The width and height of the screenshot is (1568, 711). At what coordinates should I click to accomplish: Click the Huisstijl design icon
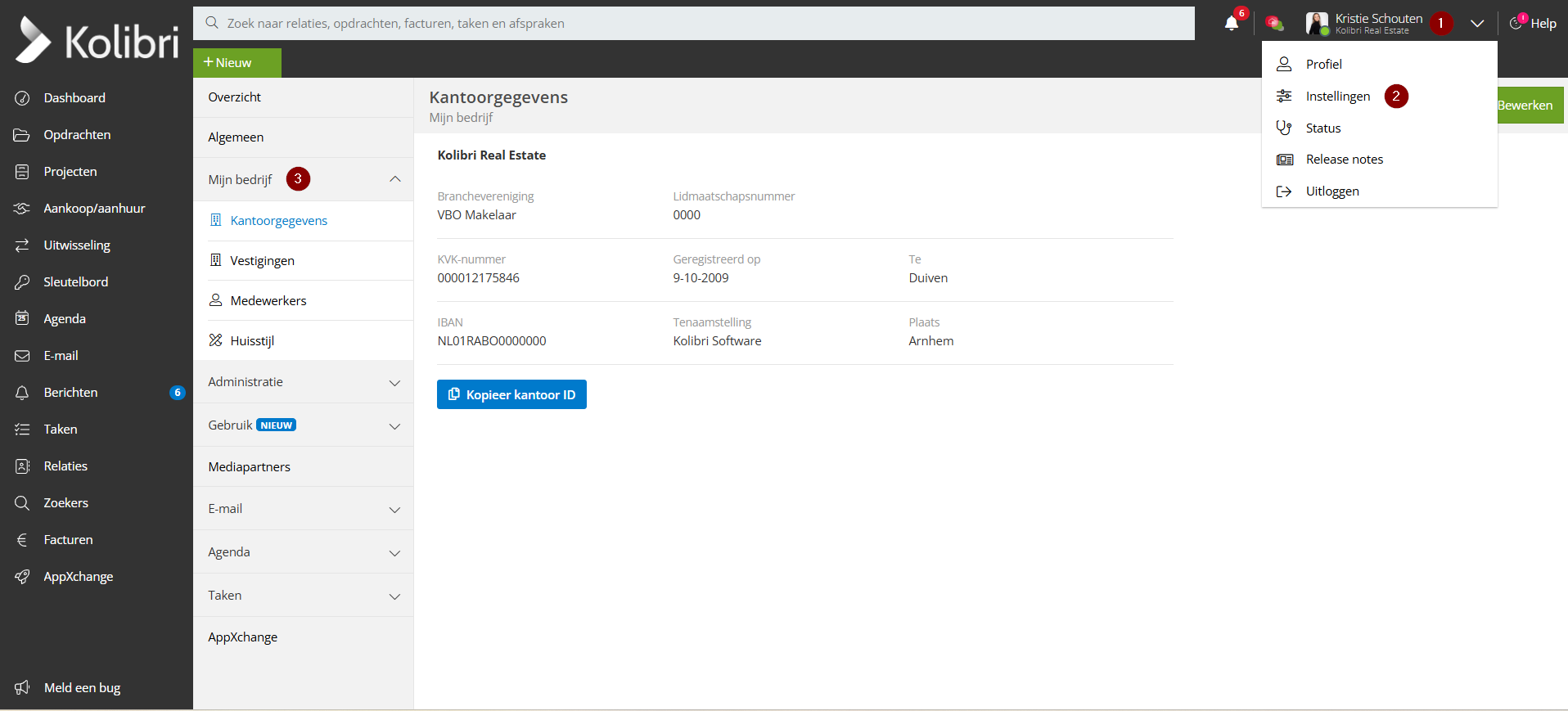point(216,340)
